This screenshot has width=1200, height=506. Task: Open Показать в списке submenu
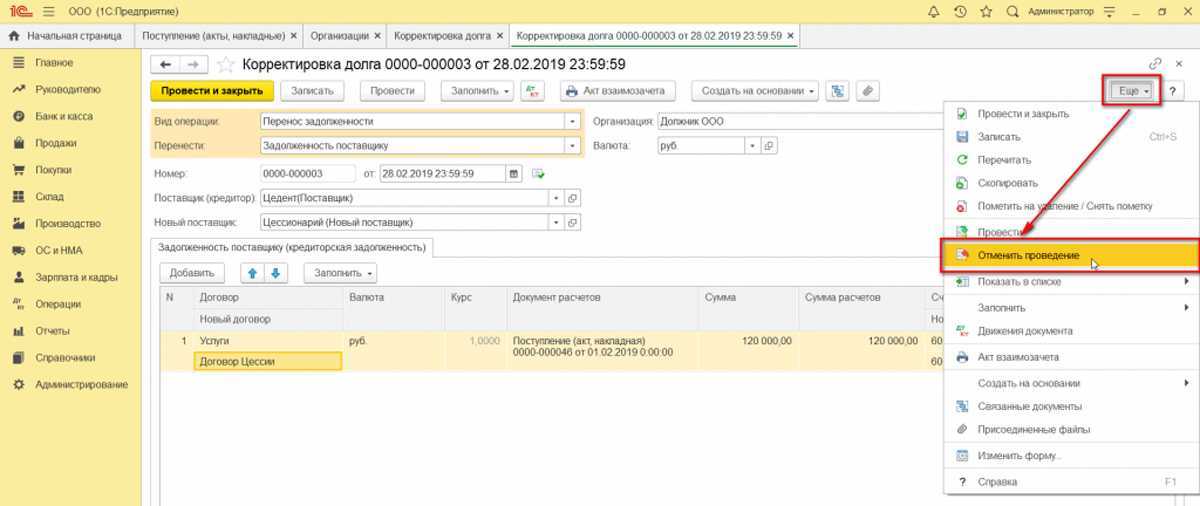[1070, 282]
